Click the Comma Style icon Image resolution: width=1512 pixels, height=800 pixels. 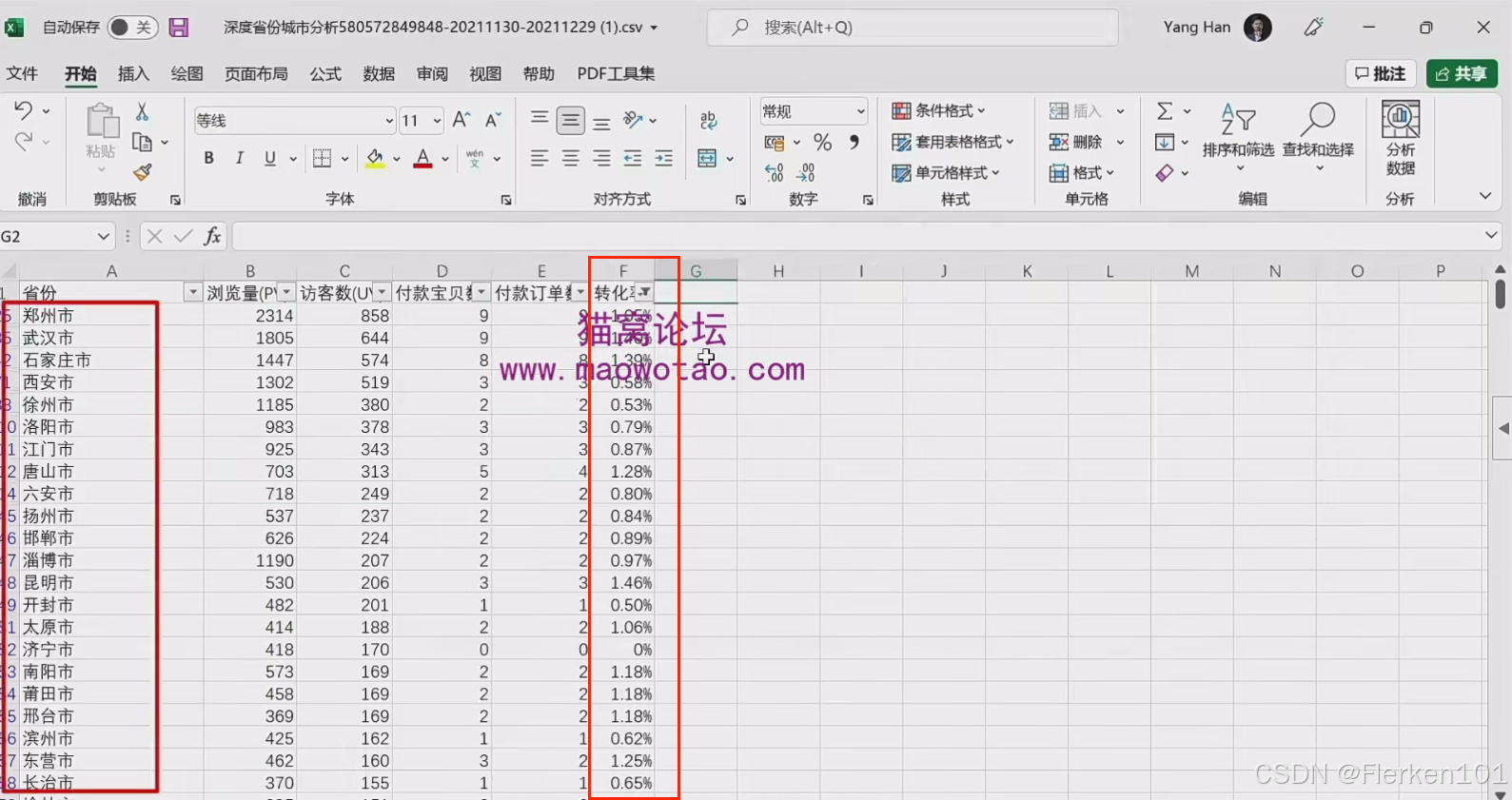854,142
